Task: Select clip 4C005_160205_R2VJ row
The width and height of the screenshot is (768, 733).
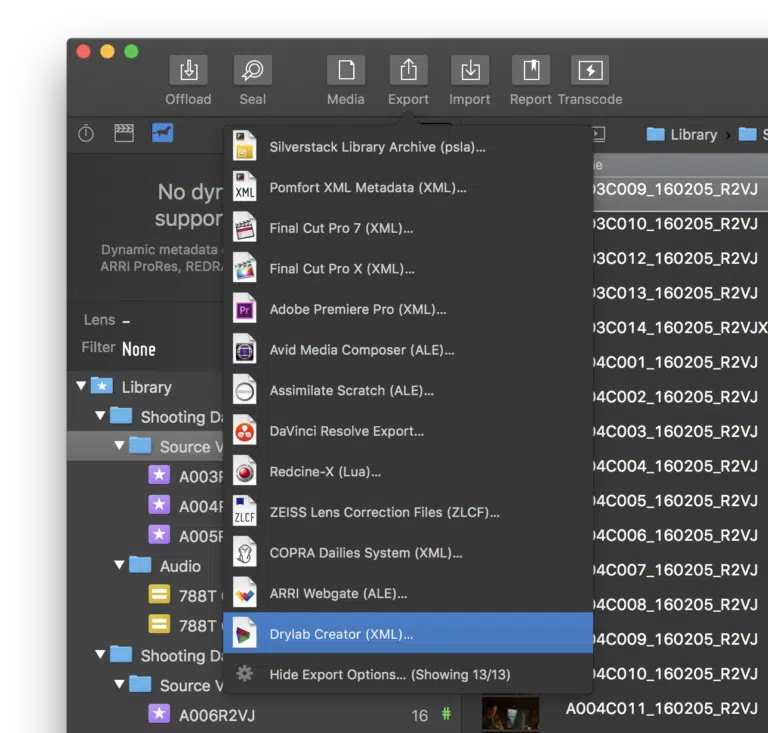Action: pyautogui.click(x=680, y=500)
